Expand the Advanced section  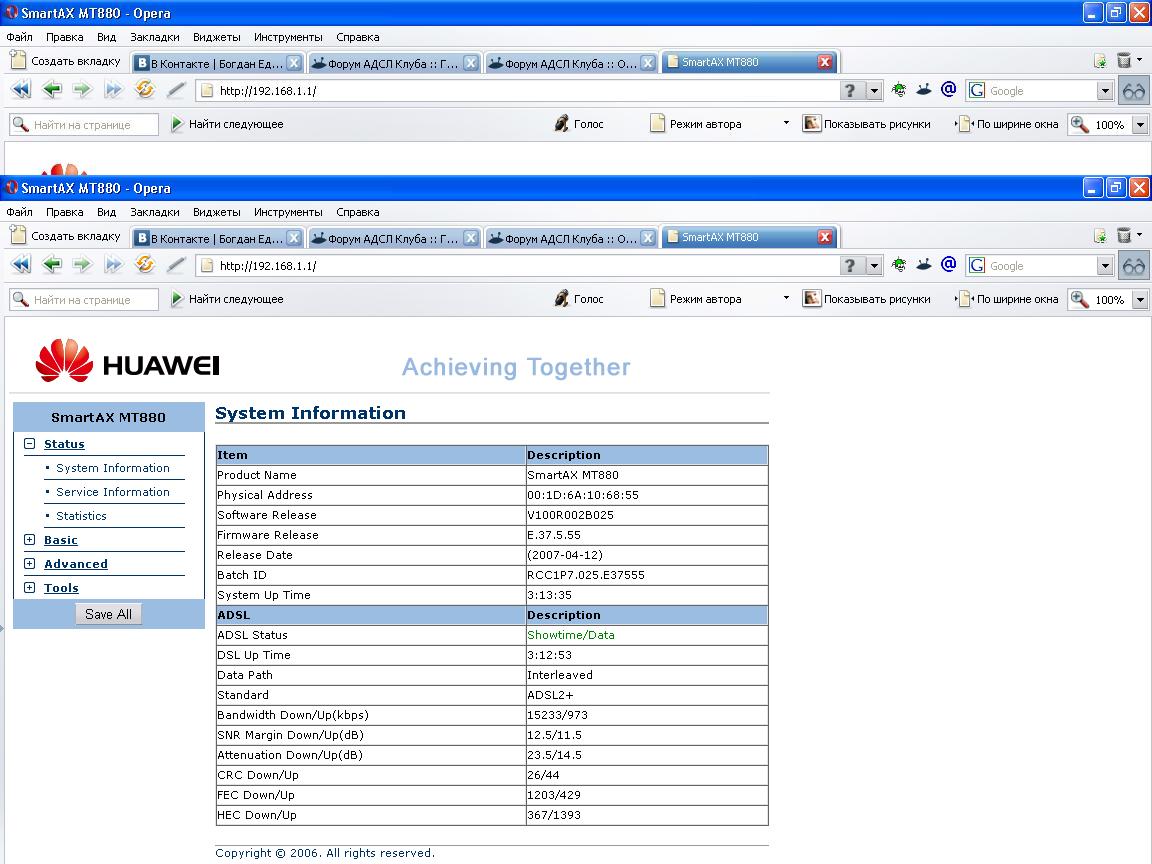29,564
